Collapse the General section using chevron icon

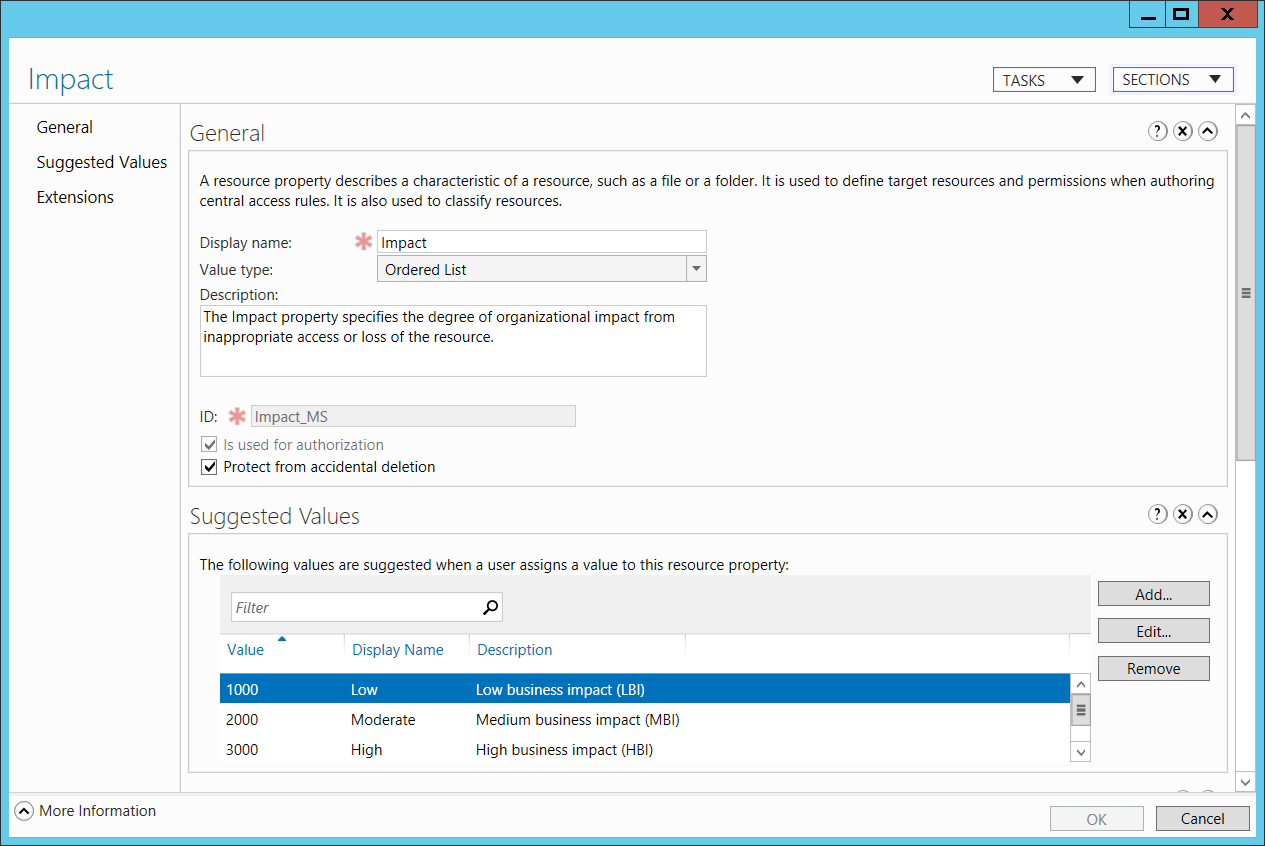point(1208,131)
